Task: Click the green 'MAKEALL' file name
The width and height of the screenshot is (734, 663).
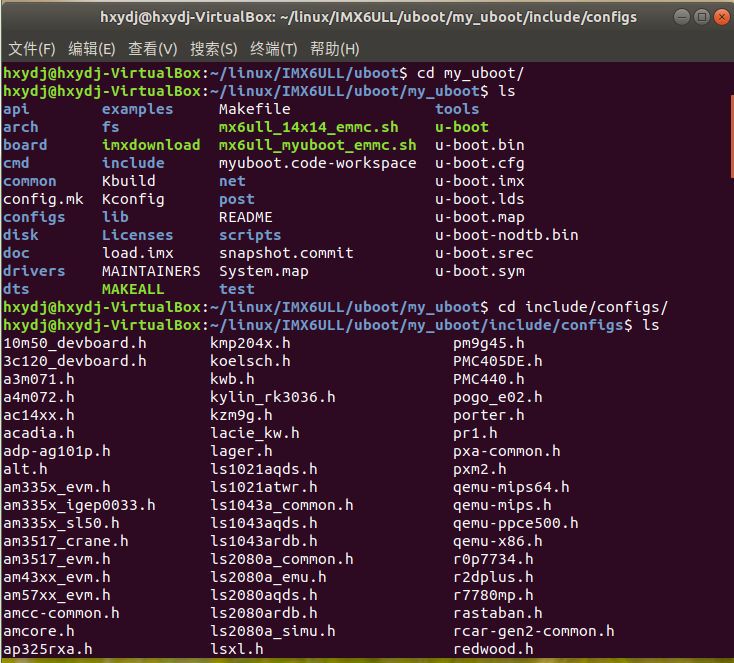Action: (x=133, y=289)
